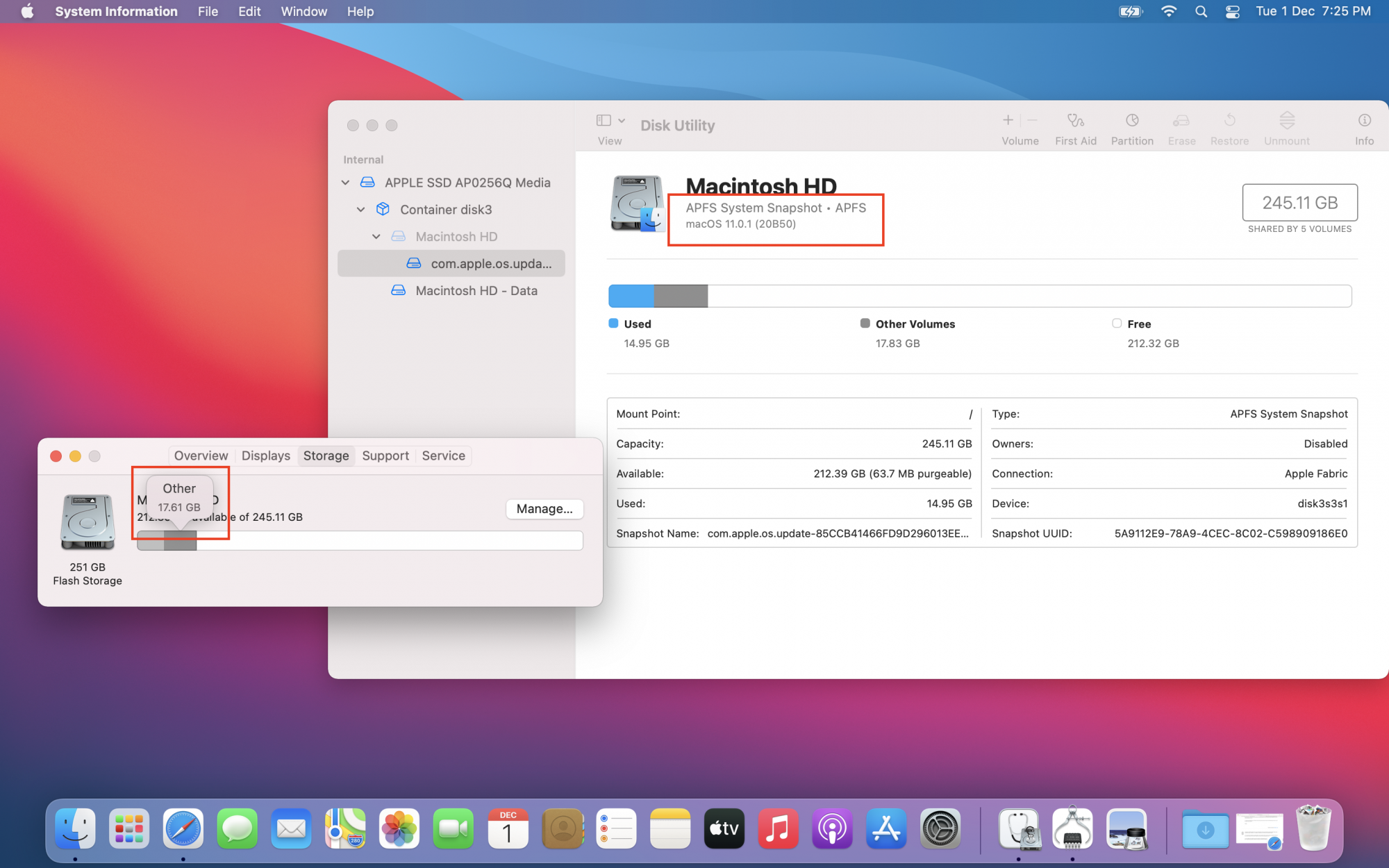Open System Preferences from the Dock
1389x868 pixels.
tap(940, 828)
